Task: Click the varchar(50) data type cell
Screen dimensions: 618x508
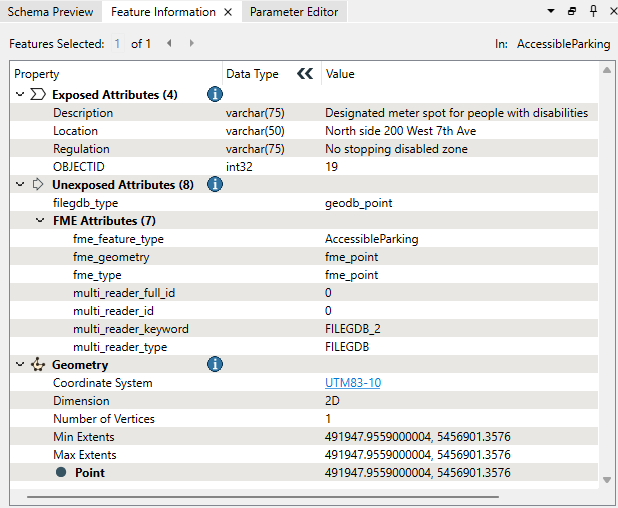Action: coord(255,131)
